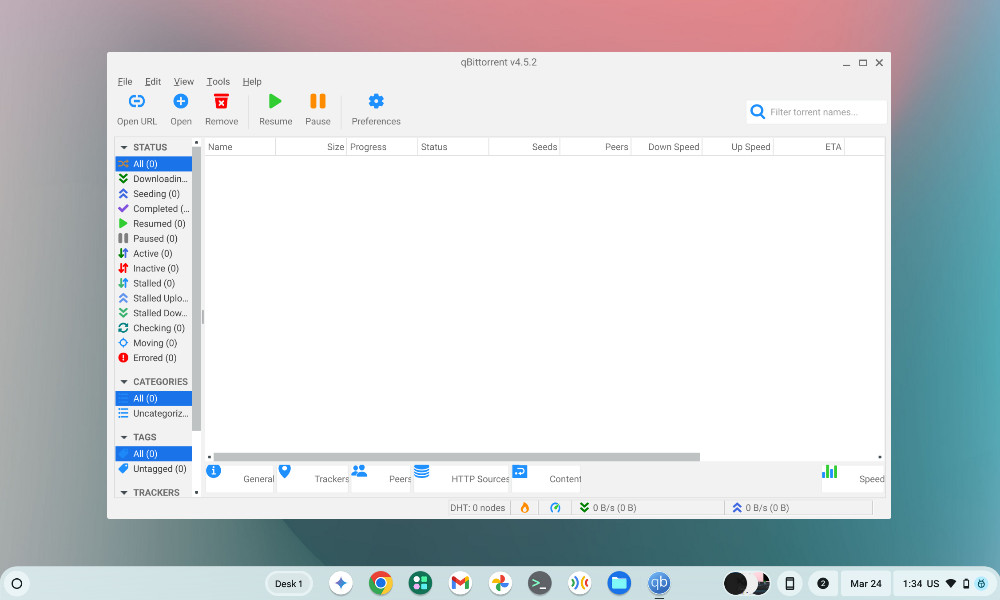Open Gmail from the shelf

click(460, 583)
